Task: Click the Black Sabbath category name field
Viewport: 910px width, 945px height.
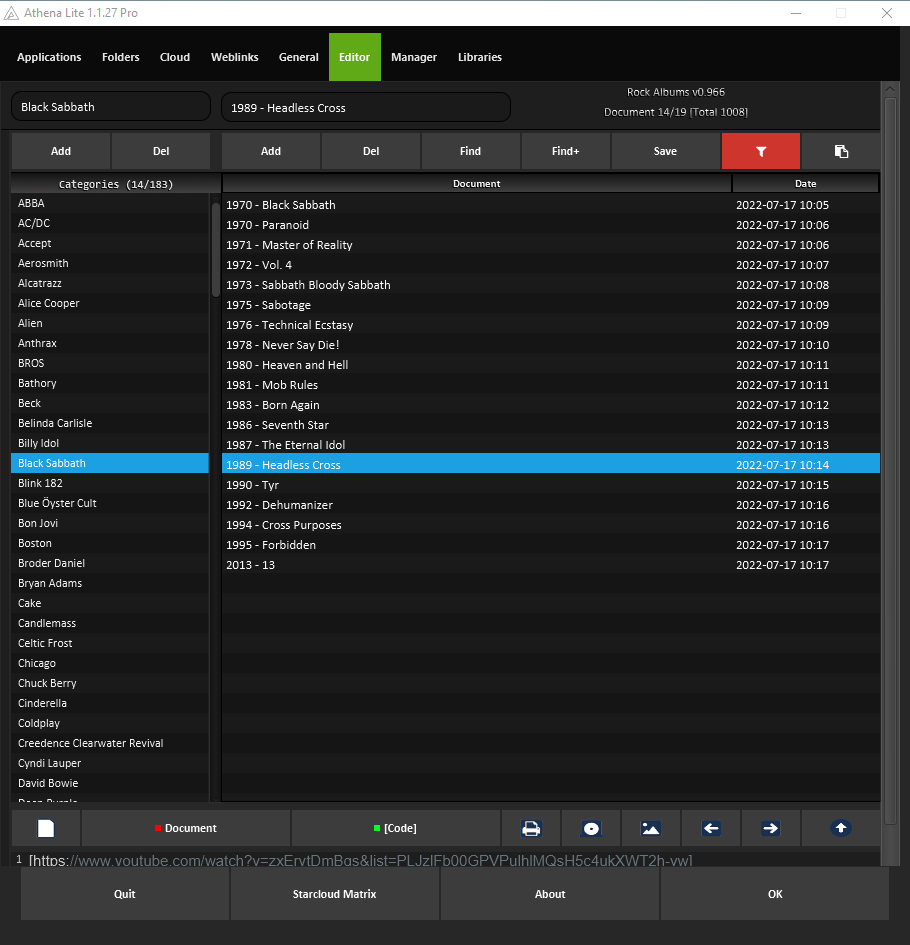Action: pyautogui.click(x=111, y=107)
